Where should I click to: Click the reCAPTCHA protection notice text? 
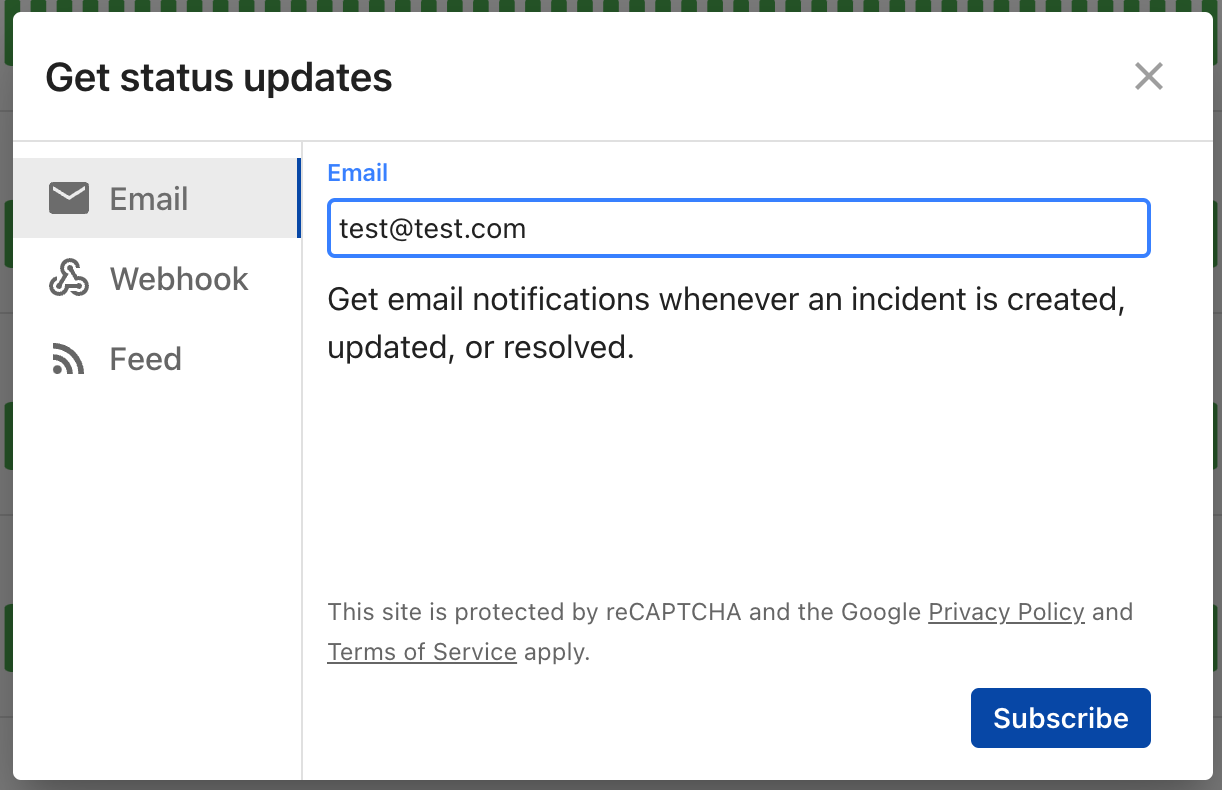coord(731,632)
